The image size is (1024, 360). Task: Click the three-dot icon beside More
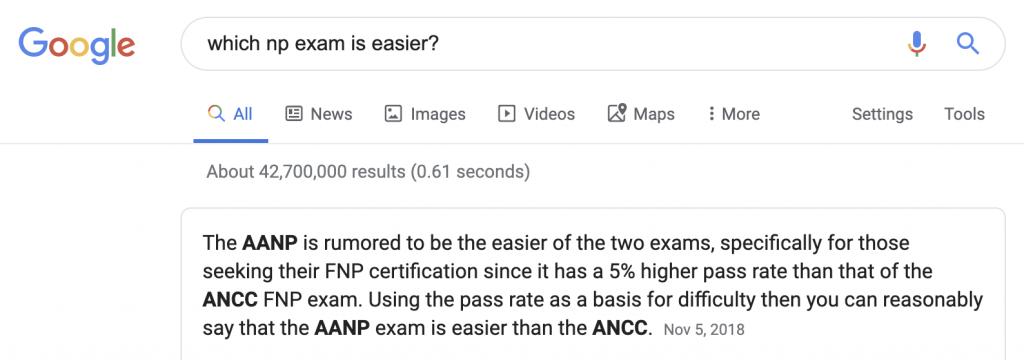click(711, 114)
